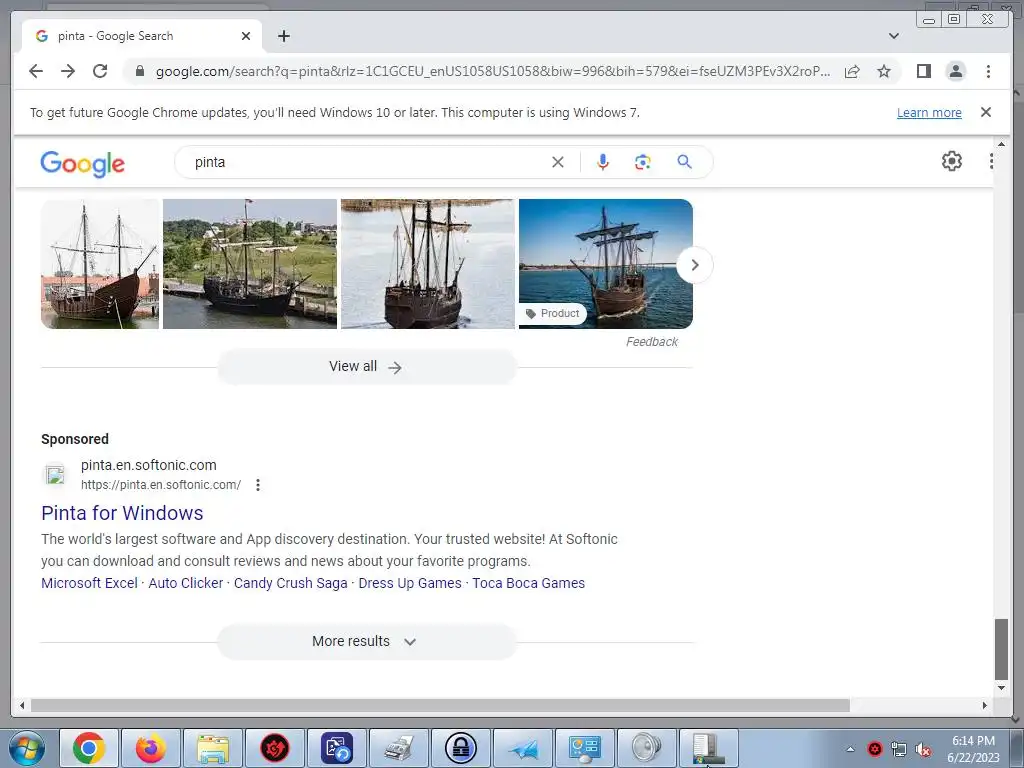Open printer app in taskbar

[x=399, y=748]
